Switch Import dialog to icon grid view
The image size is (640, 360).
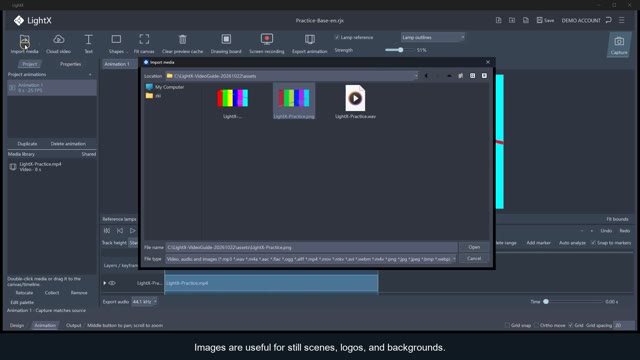(472, 76)
